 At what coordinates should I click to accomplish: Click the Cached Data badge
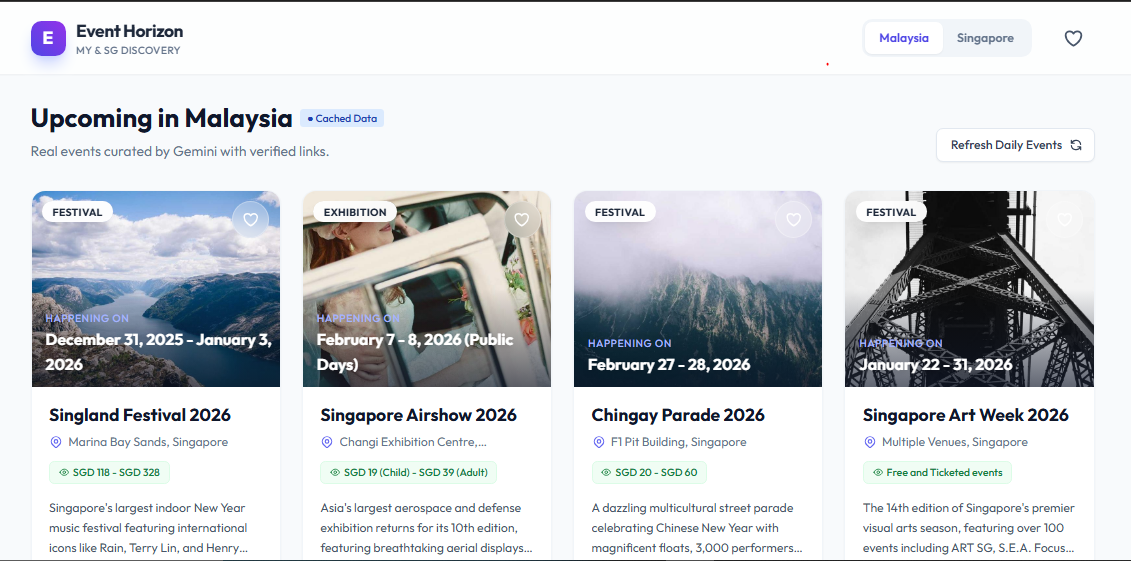pos(342,118)
